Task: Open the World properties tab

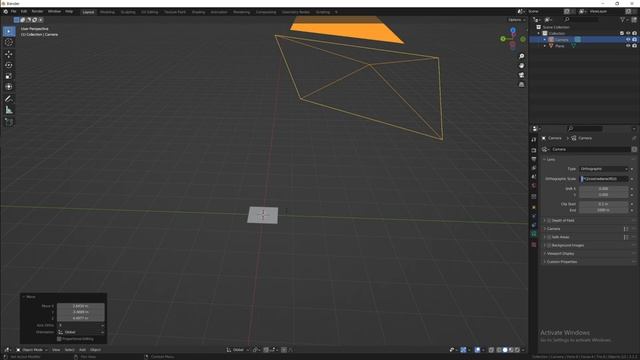Action: 534,186
